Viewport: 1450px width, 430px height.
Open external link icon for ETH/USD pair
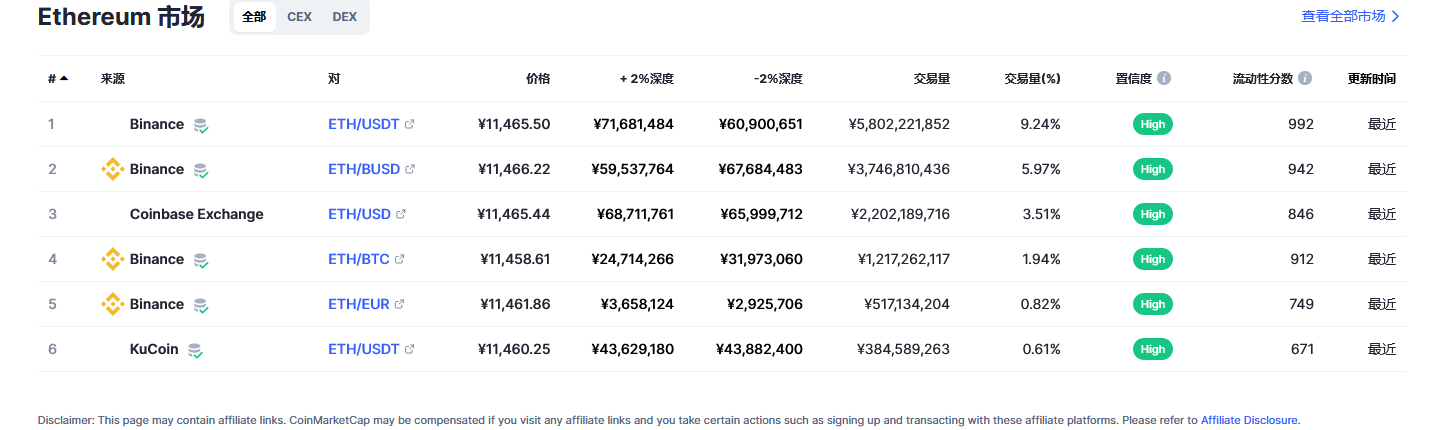pos(401,214)
